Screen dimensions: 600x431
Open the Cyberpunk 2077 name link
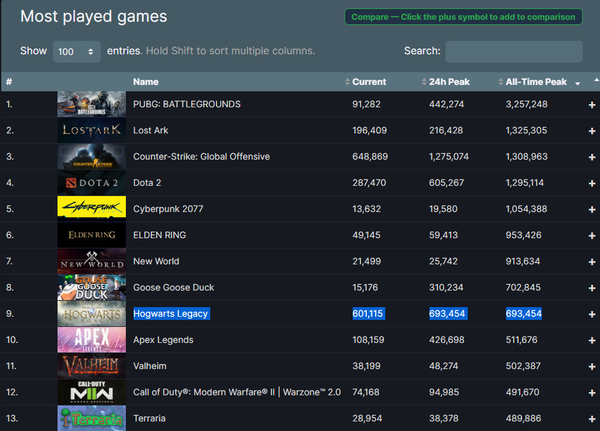[168, 209]
